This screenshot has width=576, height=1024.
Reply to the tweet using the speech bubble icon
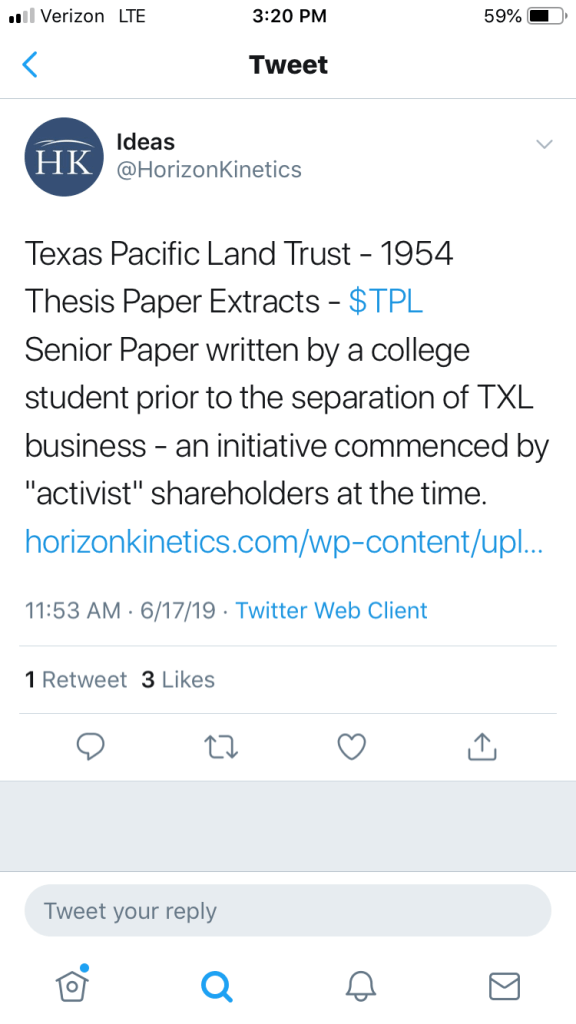point(91,746)
